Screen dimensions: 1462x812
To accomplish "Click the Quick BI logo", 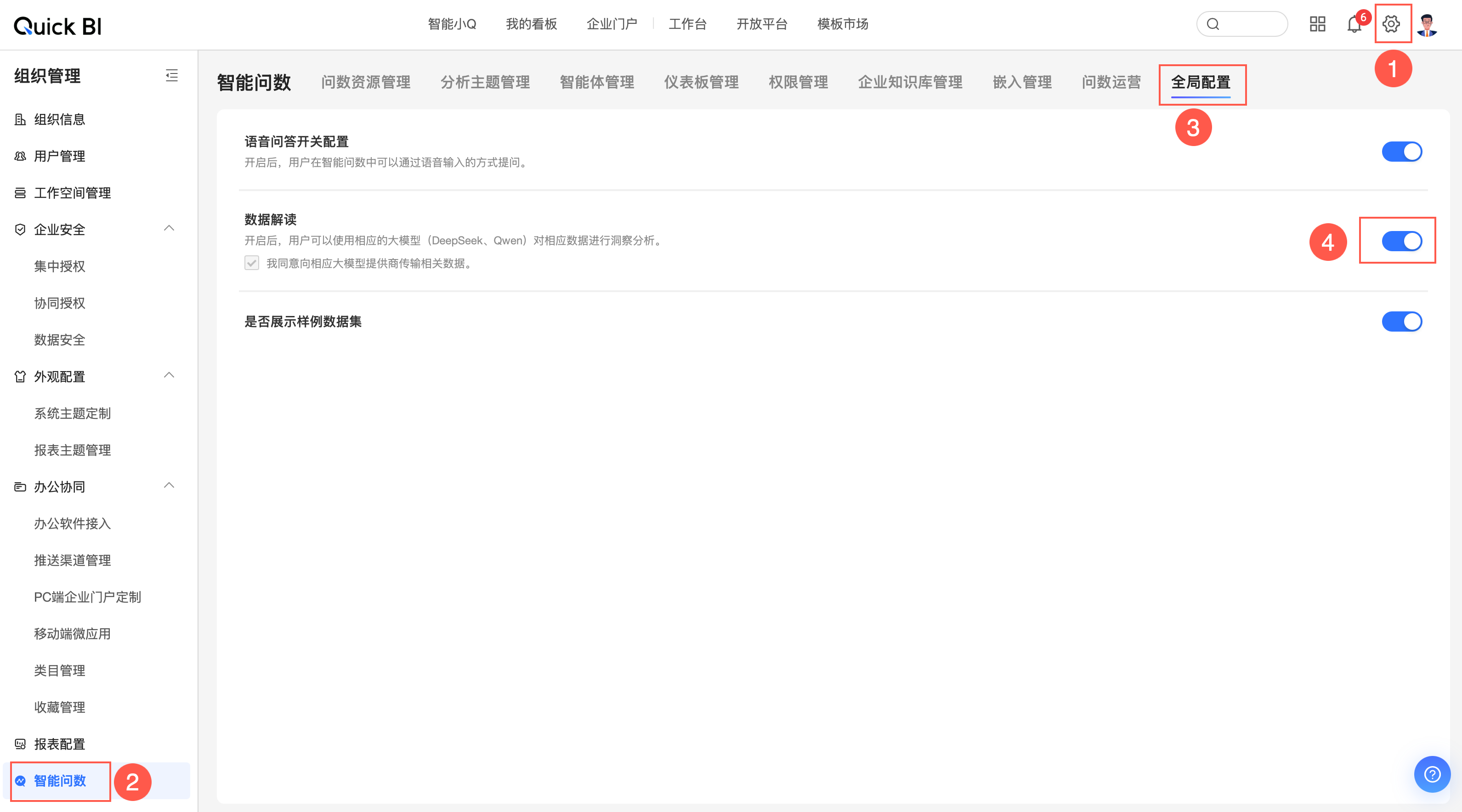I will 58,26.
